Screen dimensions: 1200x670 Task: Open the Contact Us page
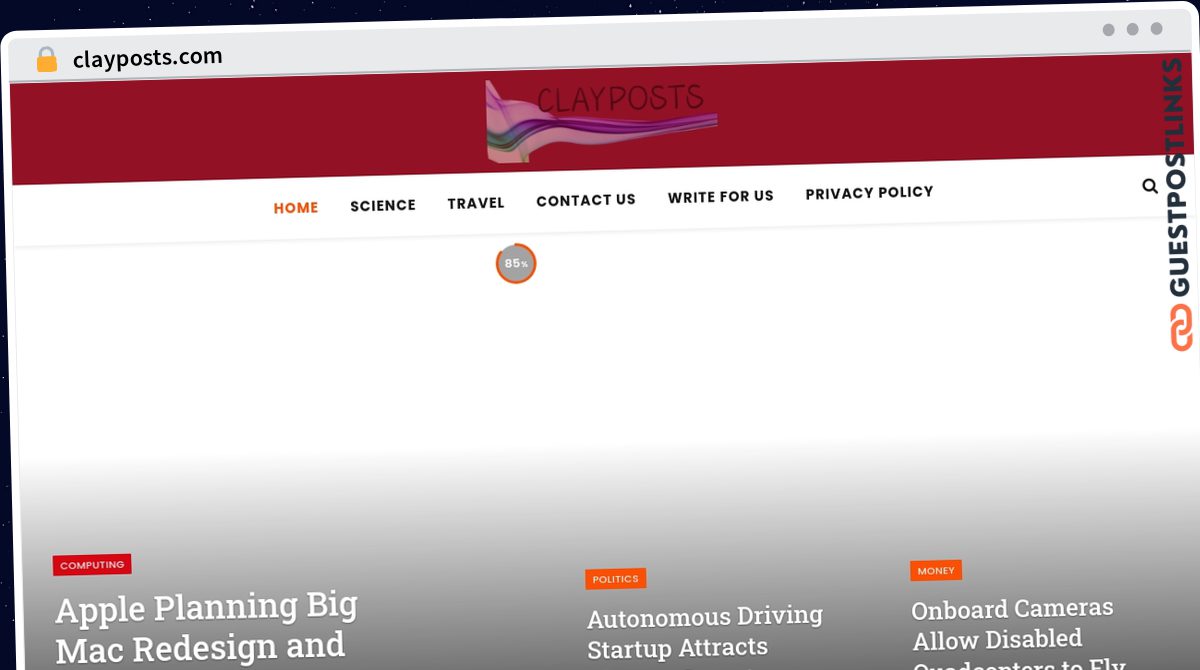(586, 200)
